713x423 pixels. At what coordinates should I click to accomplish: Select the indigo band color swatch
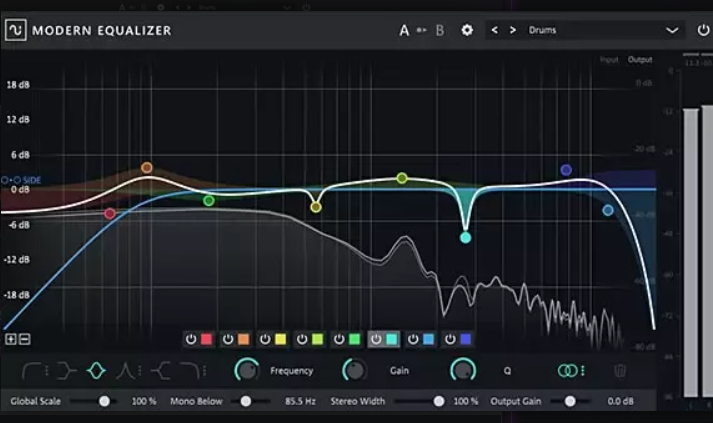[x=466, y=339]
